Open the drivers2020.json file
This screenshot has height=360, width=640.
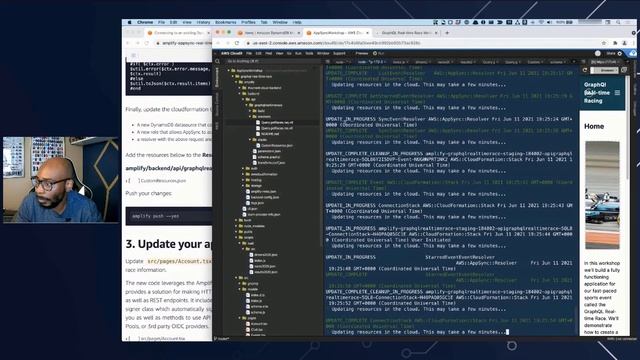click(x=264, y=255)
